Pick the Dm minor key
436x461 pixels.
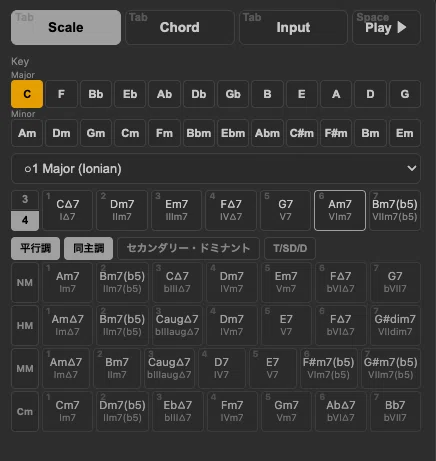pyautogui.click(x=61, y=133)
